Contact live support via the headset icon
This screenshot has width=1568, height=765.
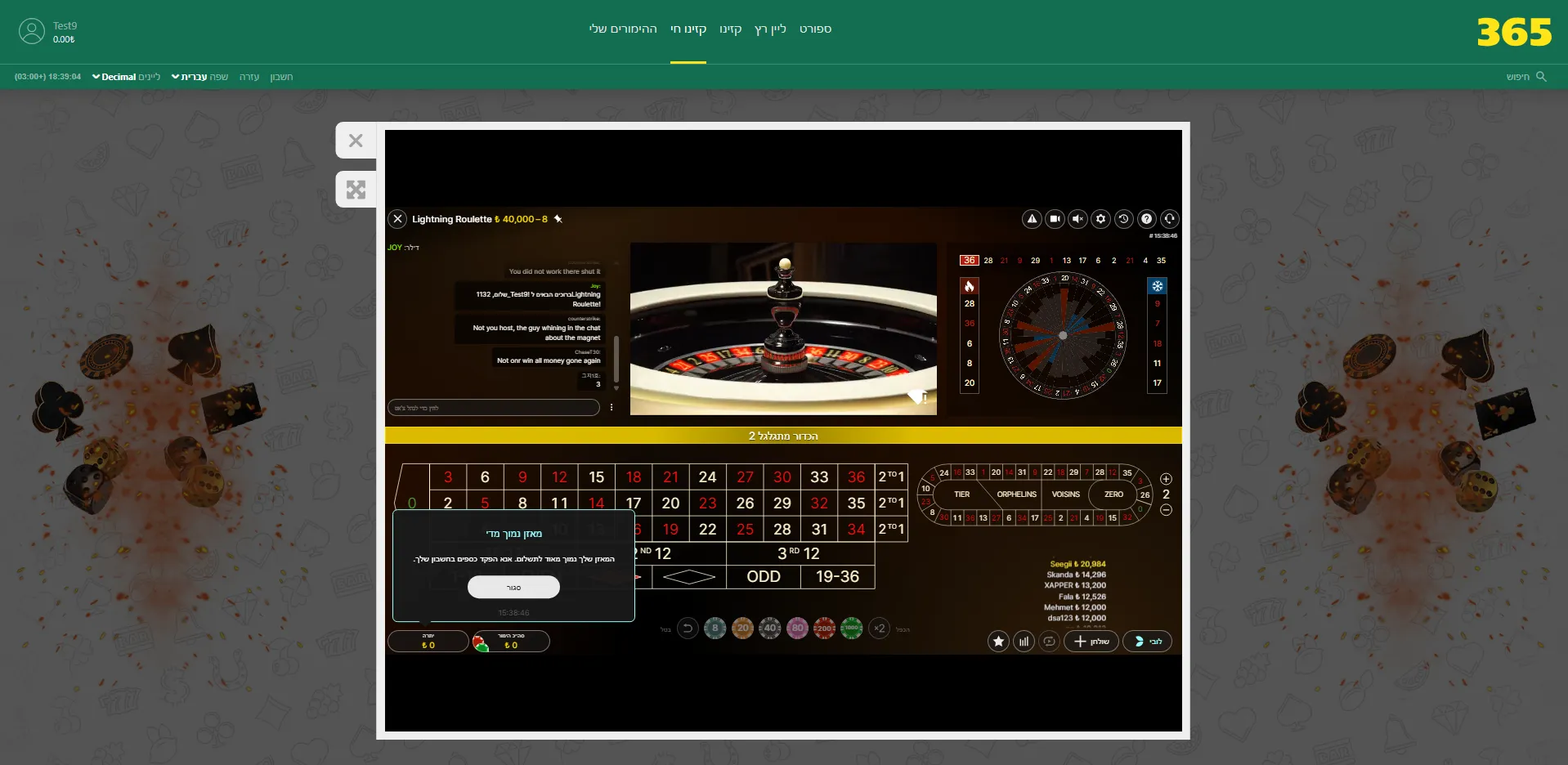click(x=1170, y=219)
